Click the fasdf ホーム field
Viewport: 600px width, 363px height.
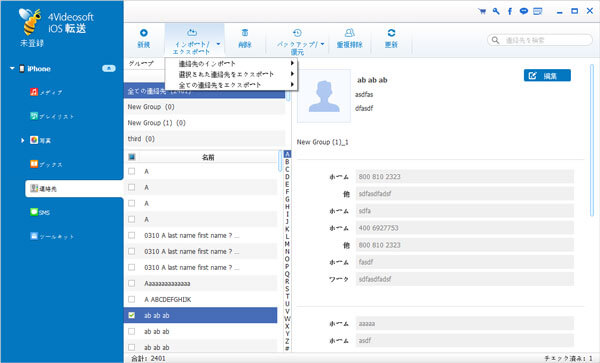[x=465, y=262]
